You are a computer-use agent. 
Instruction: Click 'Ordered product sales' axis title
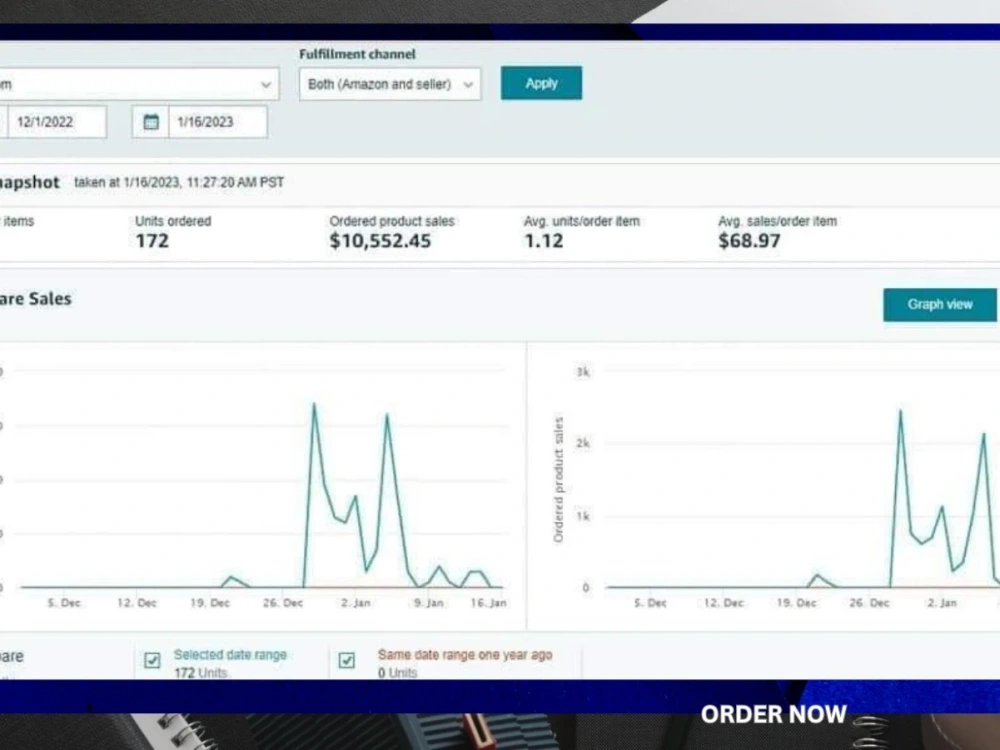coord(559,480)
